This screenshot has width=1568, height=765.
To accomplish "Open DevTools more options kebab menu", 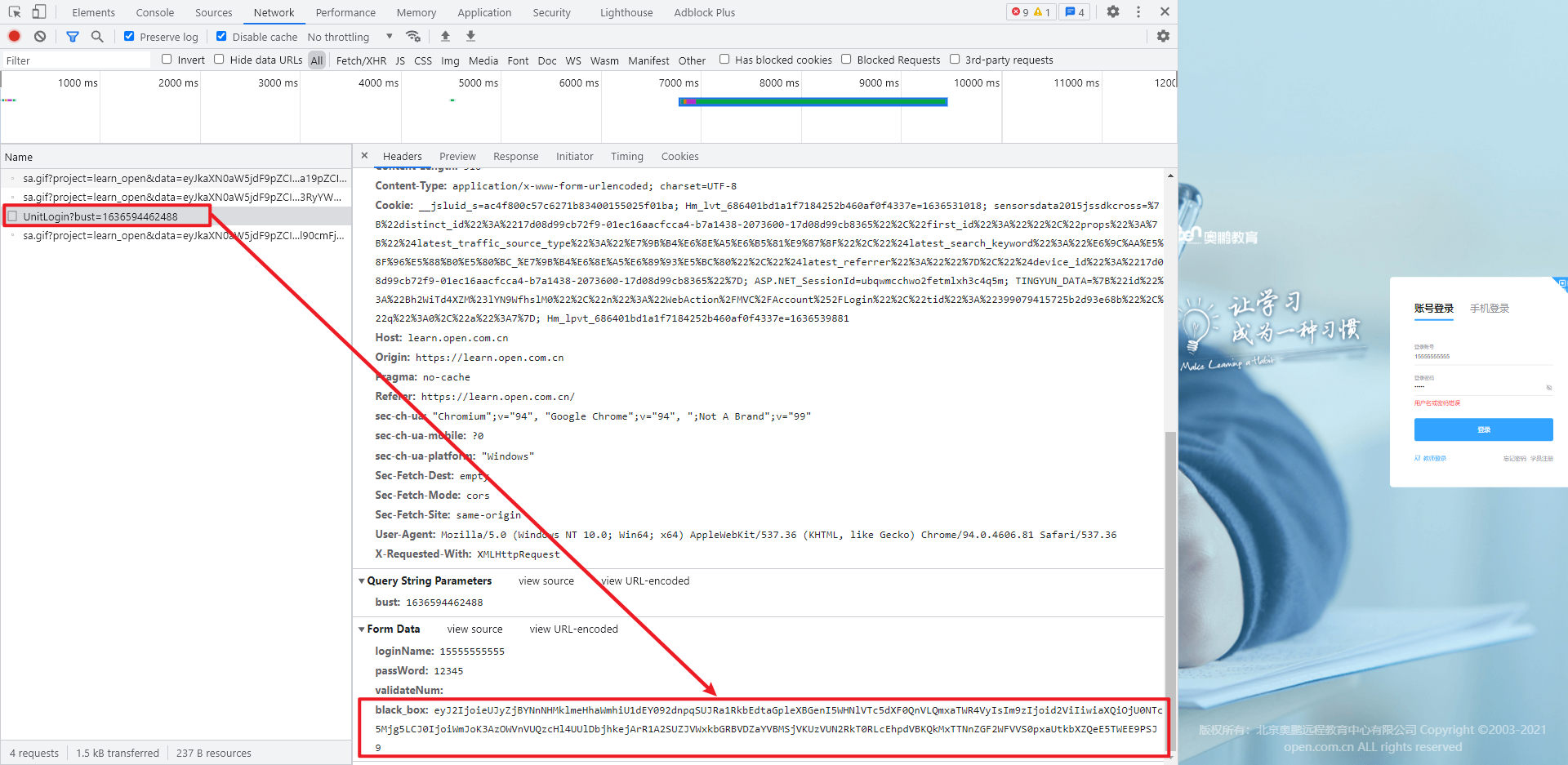I will pos(1138,12).
